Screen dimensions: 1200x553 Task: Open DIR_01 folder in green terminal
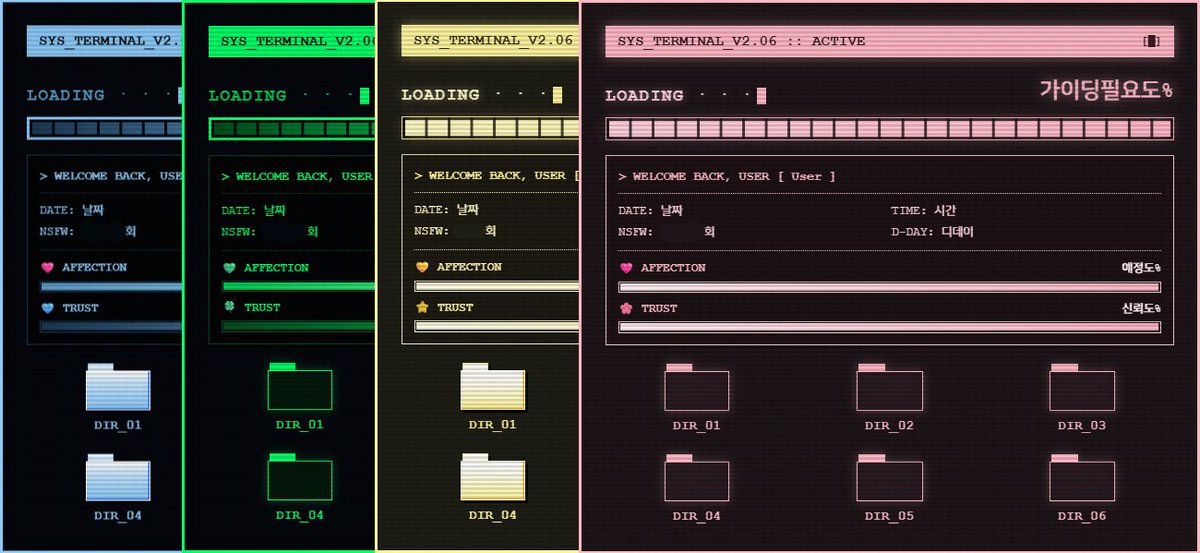300,387
